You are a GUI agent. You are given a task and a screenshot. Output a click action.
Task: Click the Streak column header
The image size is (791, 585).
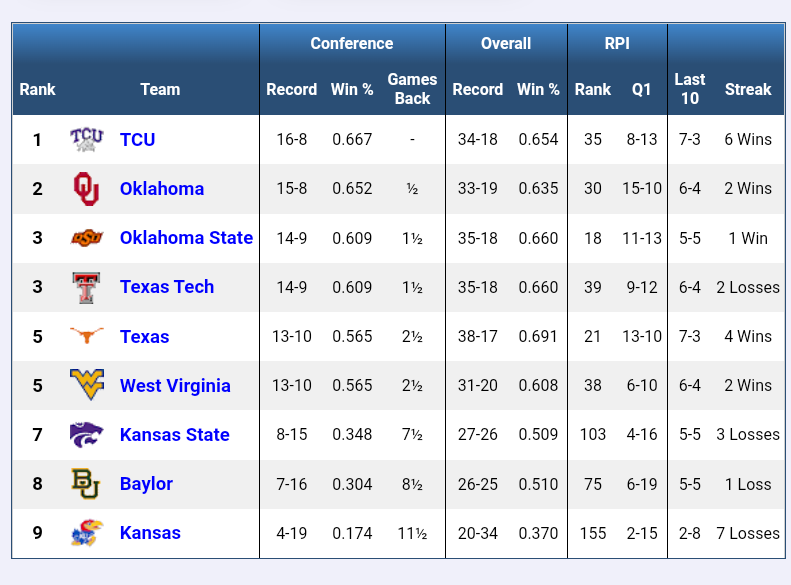(x=748, y=89)
